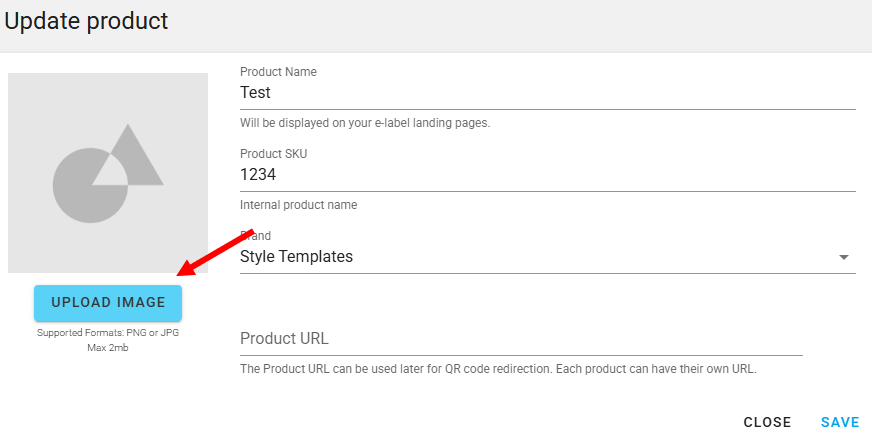Select the Product SKU field with 1234
This screenshot has height=439, width=872.
tap(548, 175)
